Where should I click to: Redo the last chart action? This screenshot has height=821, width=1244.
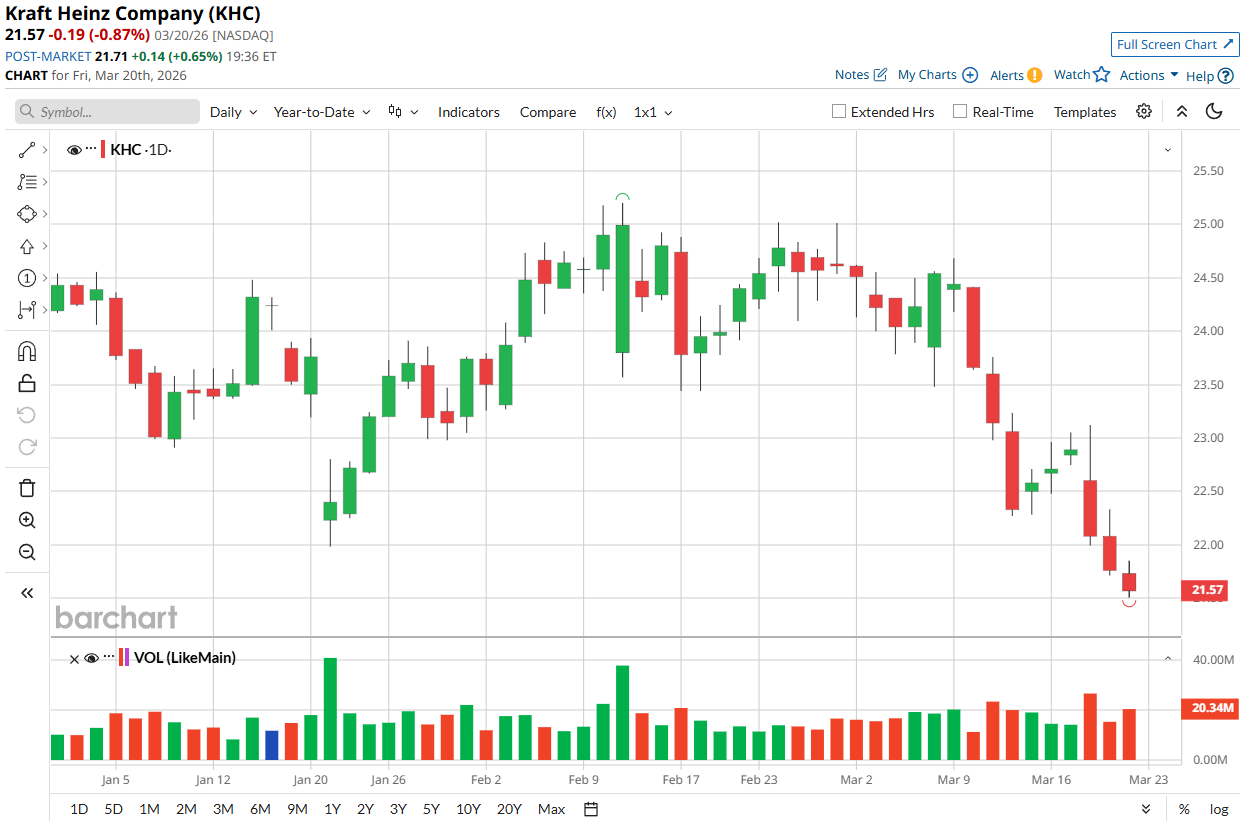pos(27,447)
